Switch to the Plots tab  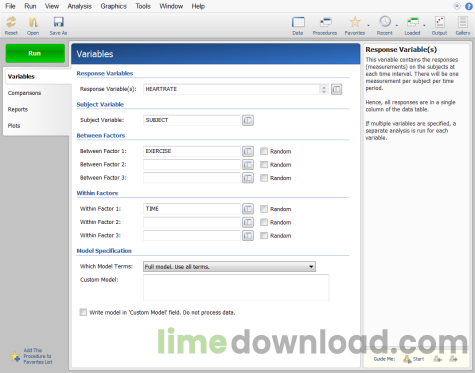click(x=14, y=126)
